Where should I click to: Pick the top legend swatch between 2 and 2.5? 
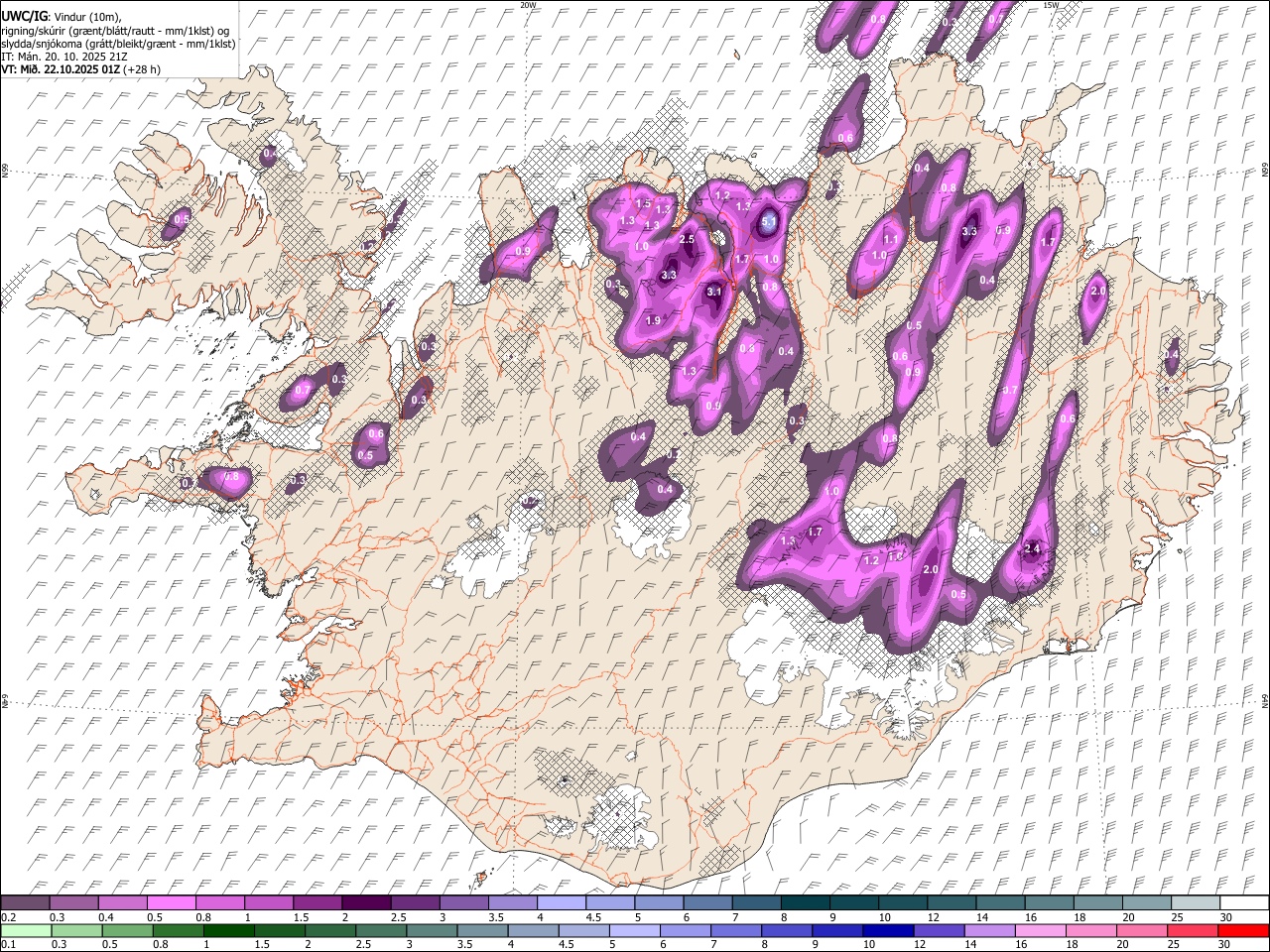click(366, 902)
